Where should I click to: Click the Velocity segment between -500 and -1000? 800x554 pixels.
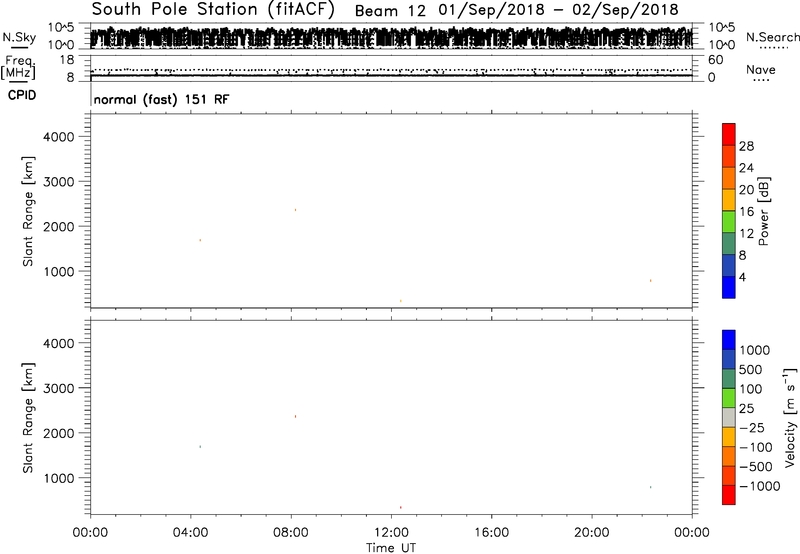pyautogui.click(x=729, y=476)
